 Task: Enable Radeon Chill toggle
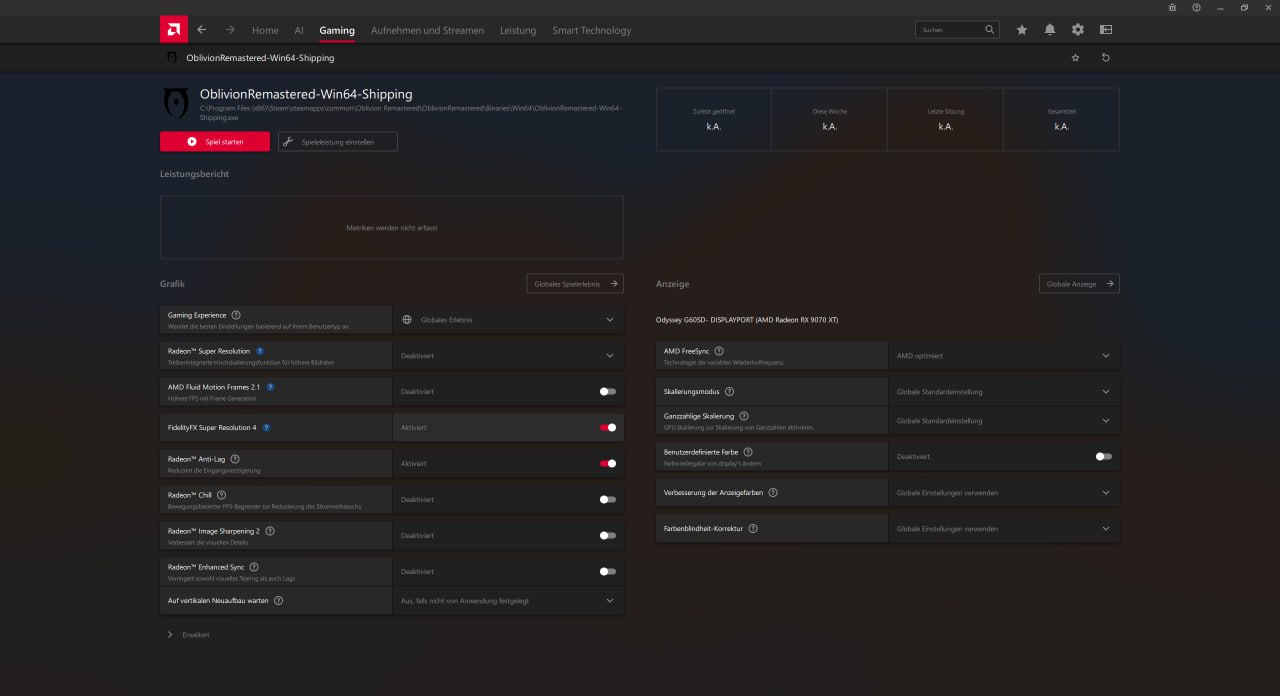coord(608,500)
